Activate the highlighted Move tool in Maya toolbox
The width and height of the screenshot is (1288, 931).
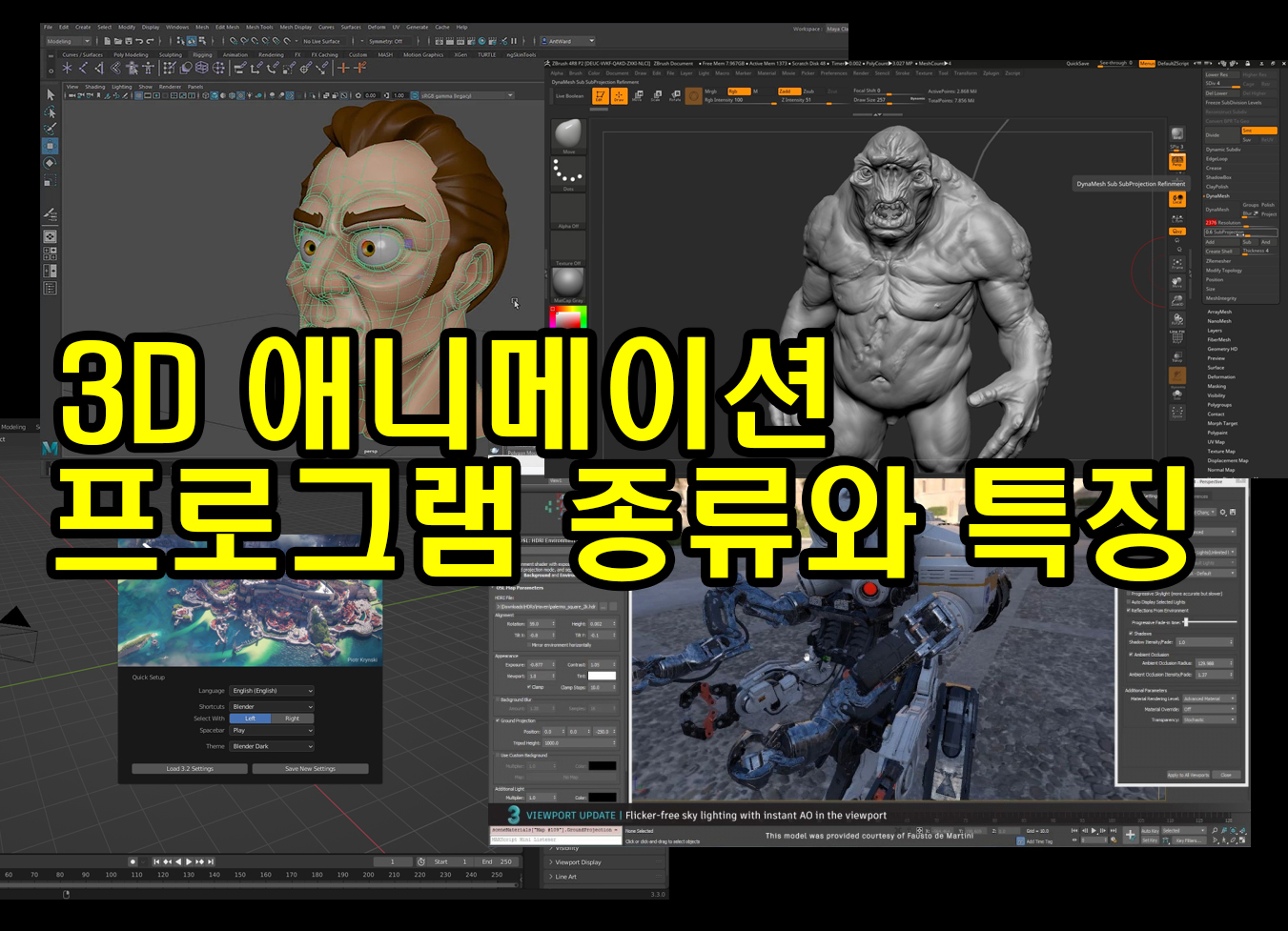click(x=51, y=146)
